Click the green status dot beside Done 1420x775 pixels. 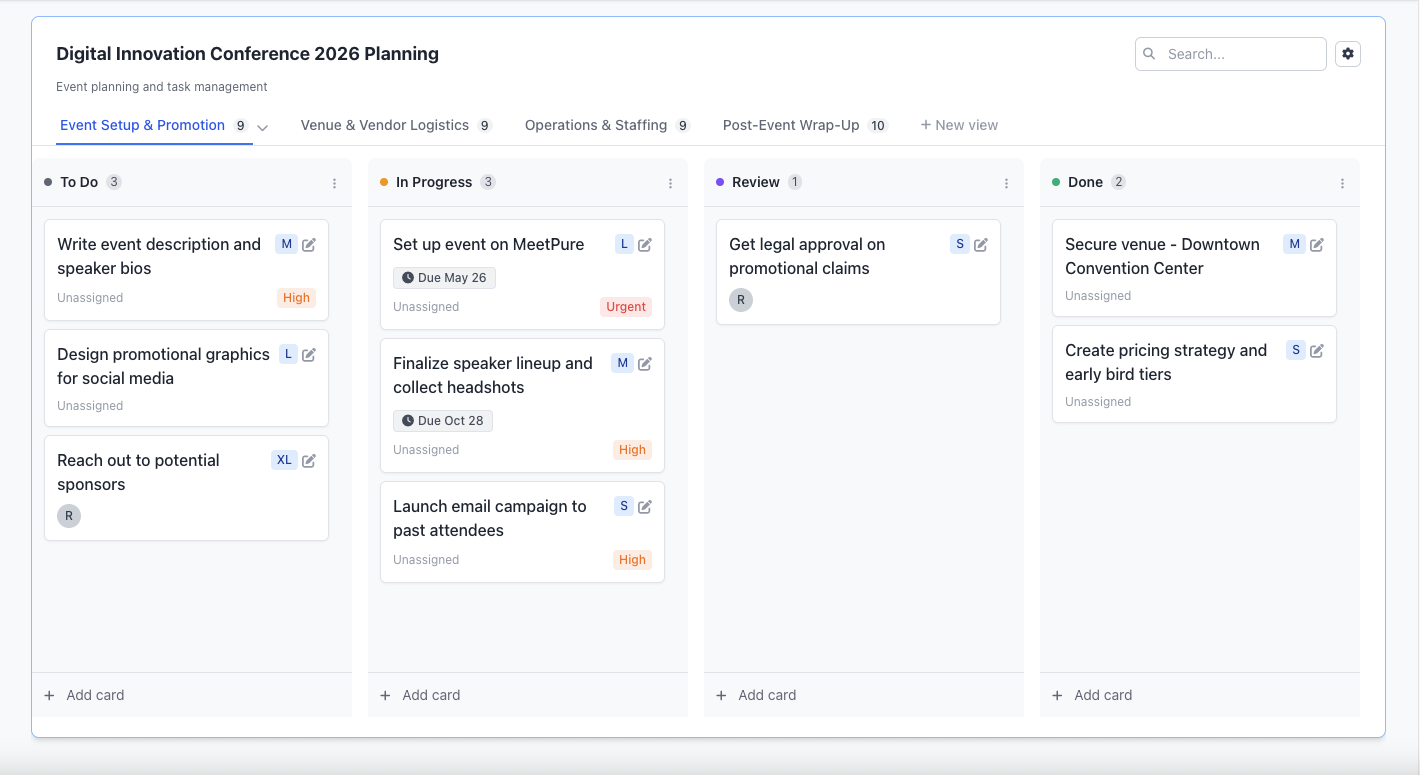[x=1058, y=182]
